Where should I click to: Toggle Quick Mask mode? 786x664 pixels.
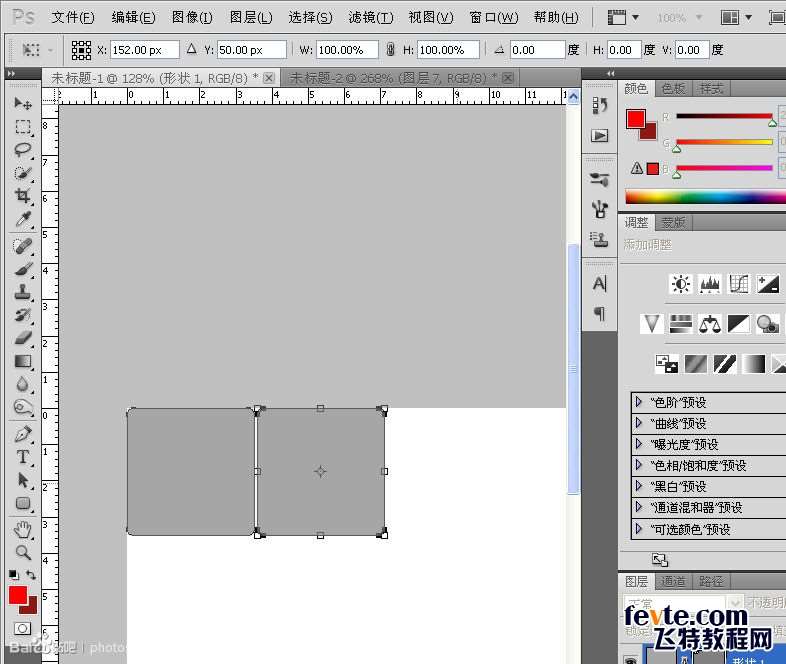(22, 628)
